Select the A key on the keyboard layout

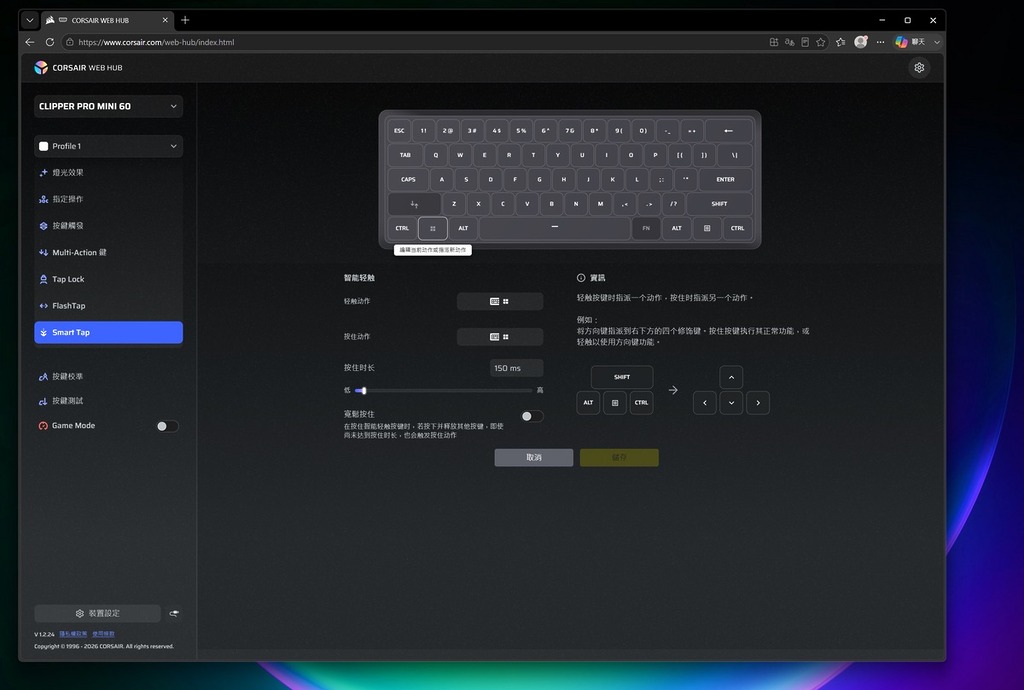(x=441, y=180)
